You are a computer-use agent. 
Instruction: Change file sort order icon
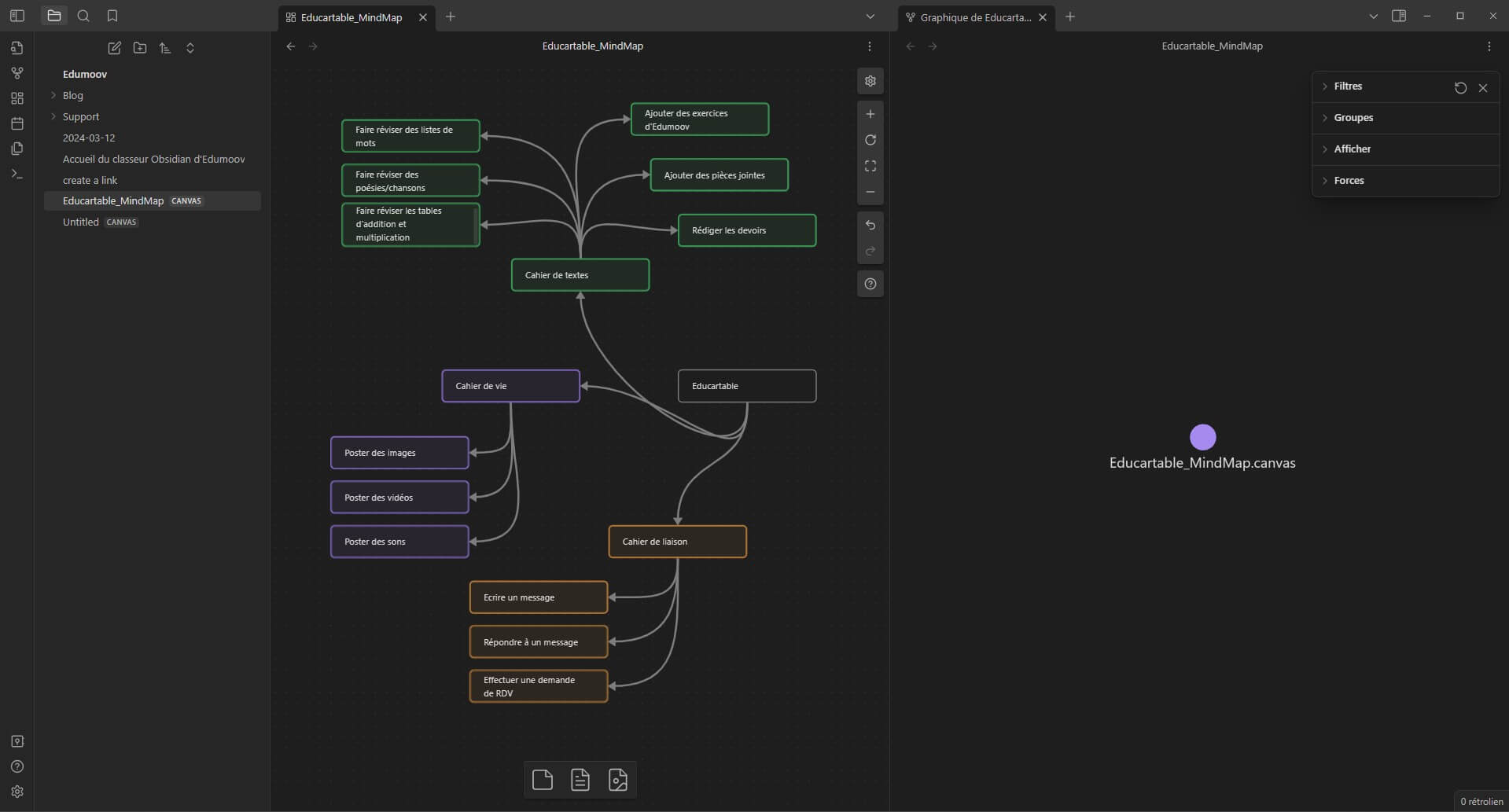(164, 48)
